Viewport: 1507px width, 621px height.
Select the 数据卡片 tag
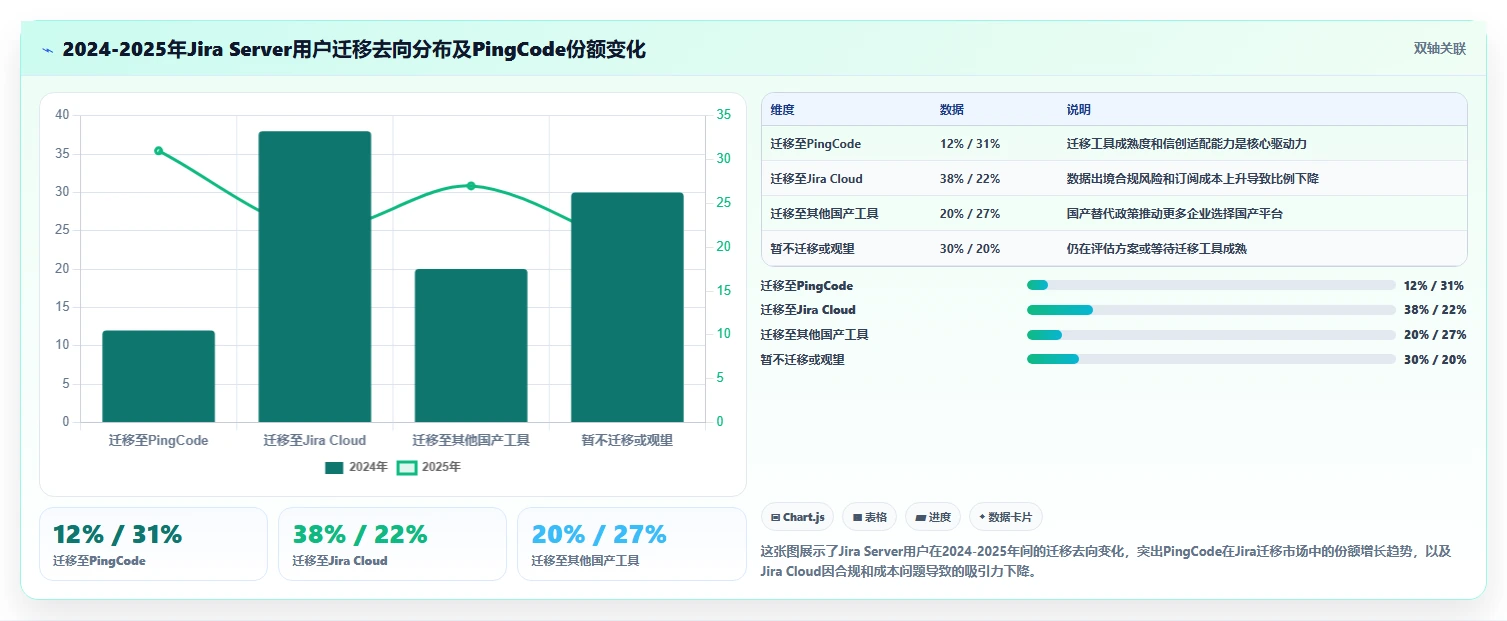pyautogui.click(x=1006, y=517)
